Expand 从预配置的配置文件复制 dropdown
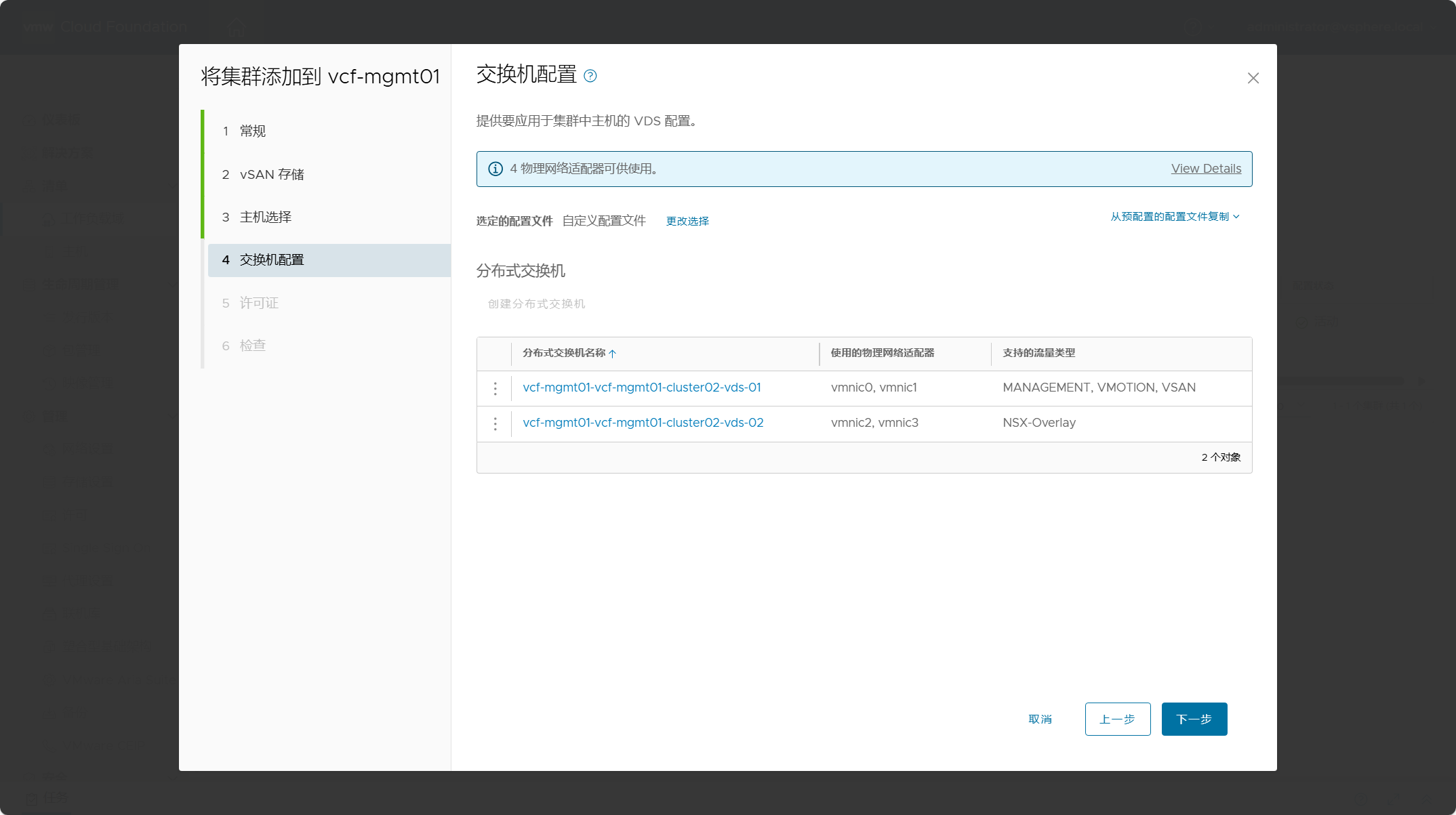Viewport: 1456px width, 815px height. coord(1175,217)
